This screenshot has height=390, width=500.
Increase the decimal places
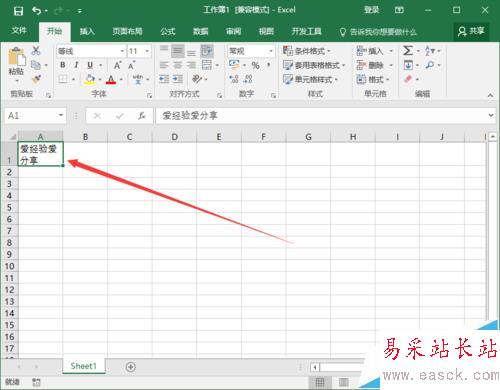coord(234,79)
